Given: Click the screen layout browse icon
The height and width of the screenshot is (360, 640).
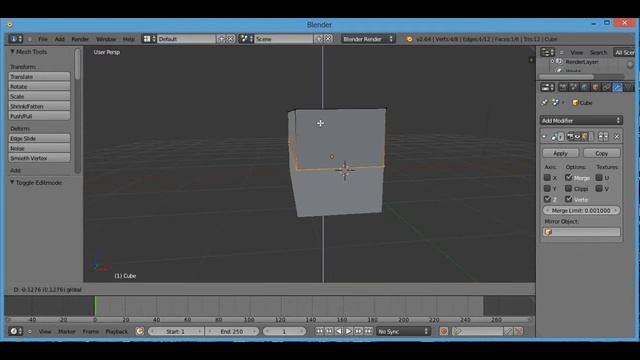Looking at the screenshot, I should coord(149,39).
